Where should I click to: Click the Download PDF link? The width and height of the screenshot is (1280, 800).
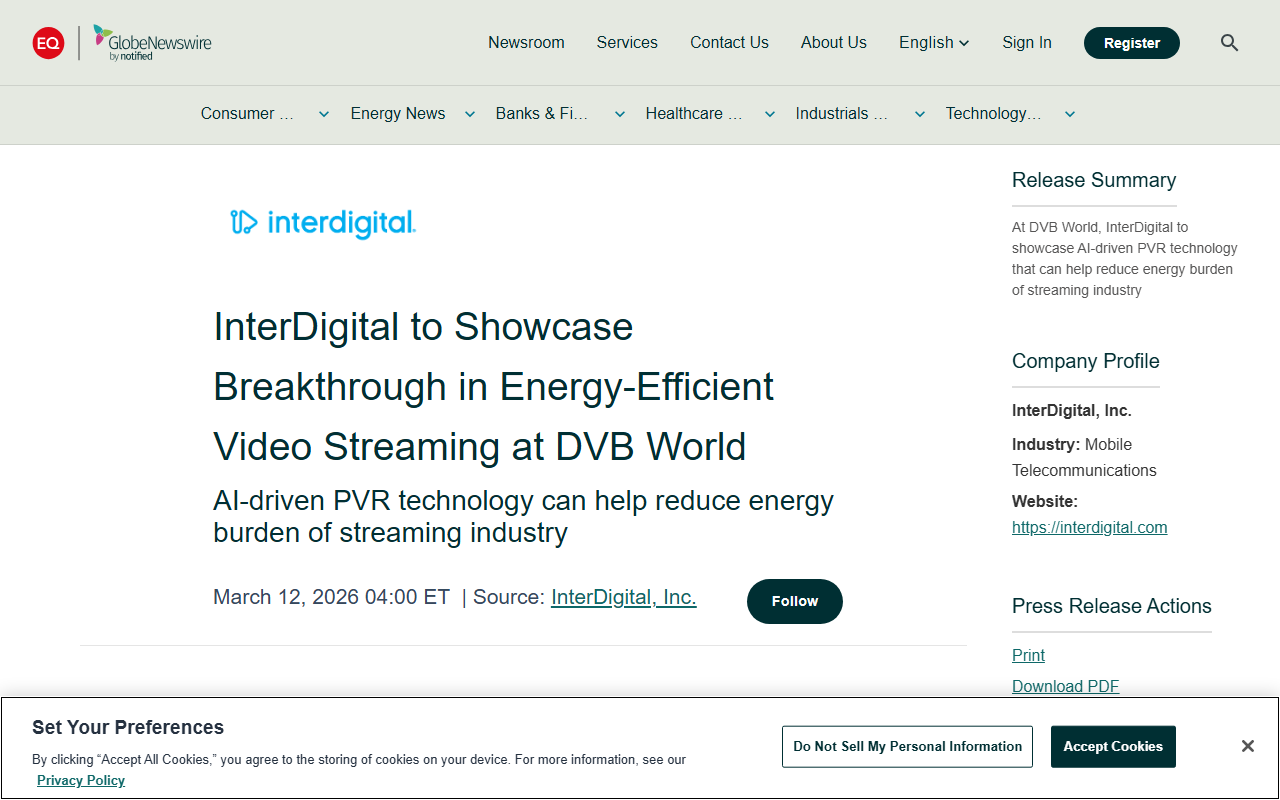pos(1066,686)
